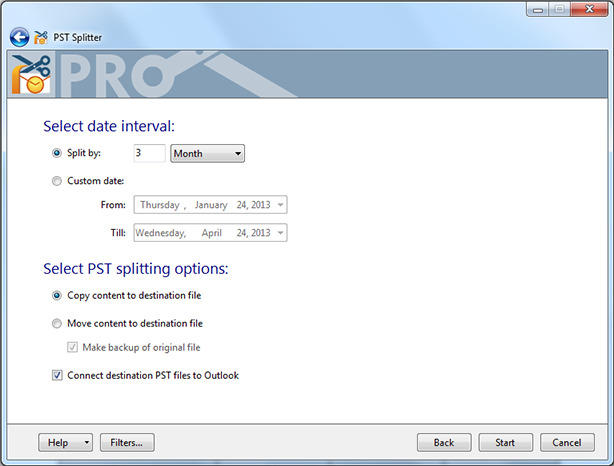
Task: Click the small PST Splitter title icon
Action: (41, 38)
